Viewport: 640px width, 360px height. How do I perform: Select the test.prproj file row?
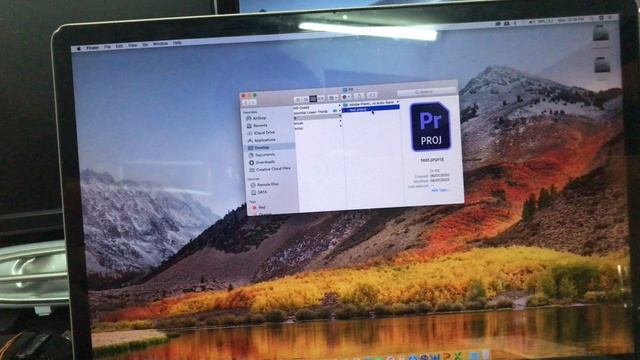tap(371, 109)
